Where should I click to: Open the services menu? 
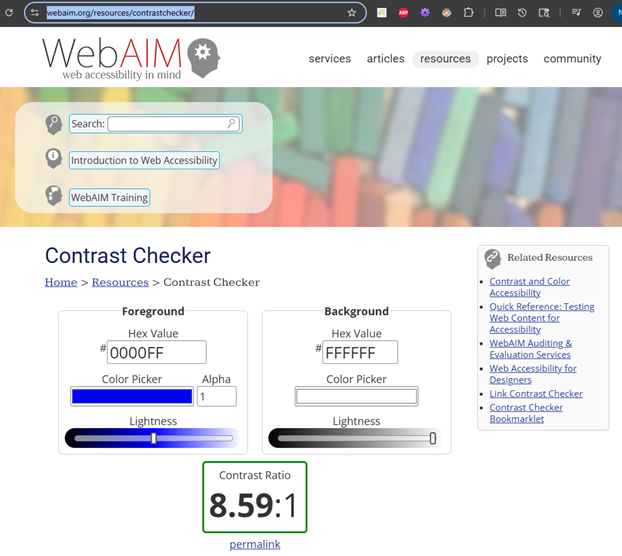coord(330,59)
